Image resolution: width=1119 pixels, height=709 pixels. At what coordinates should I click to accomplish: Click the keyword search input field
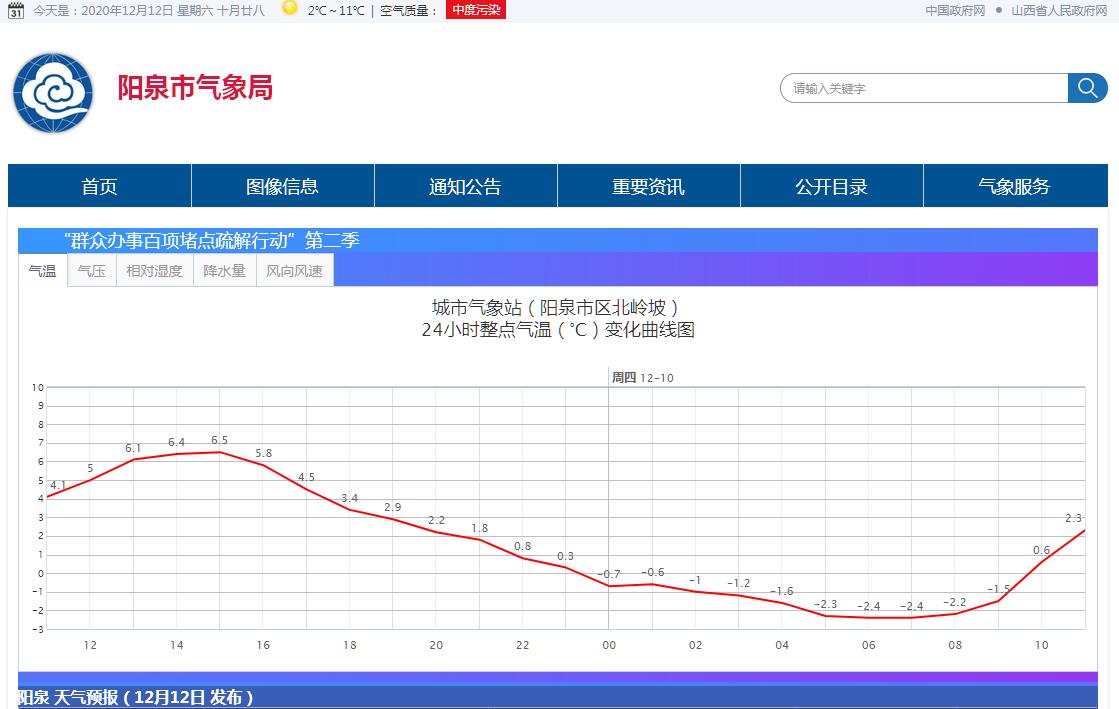pos(923,88)
